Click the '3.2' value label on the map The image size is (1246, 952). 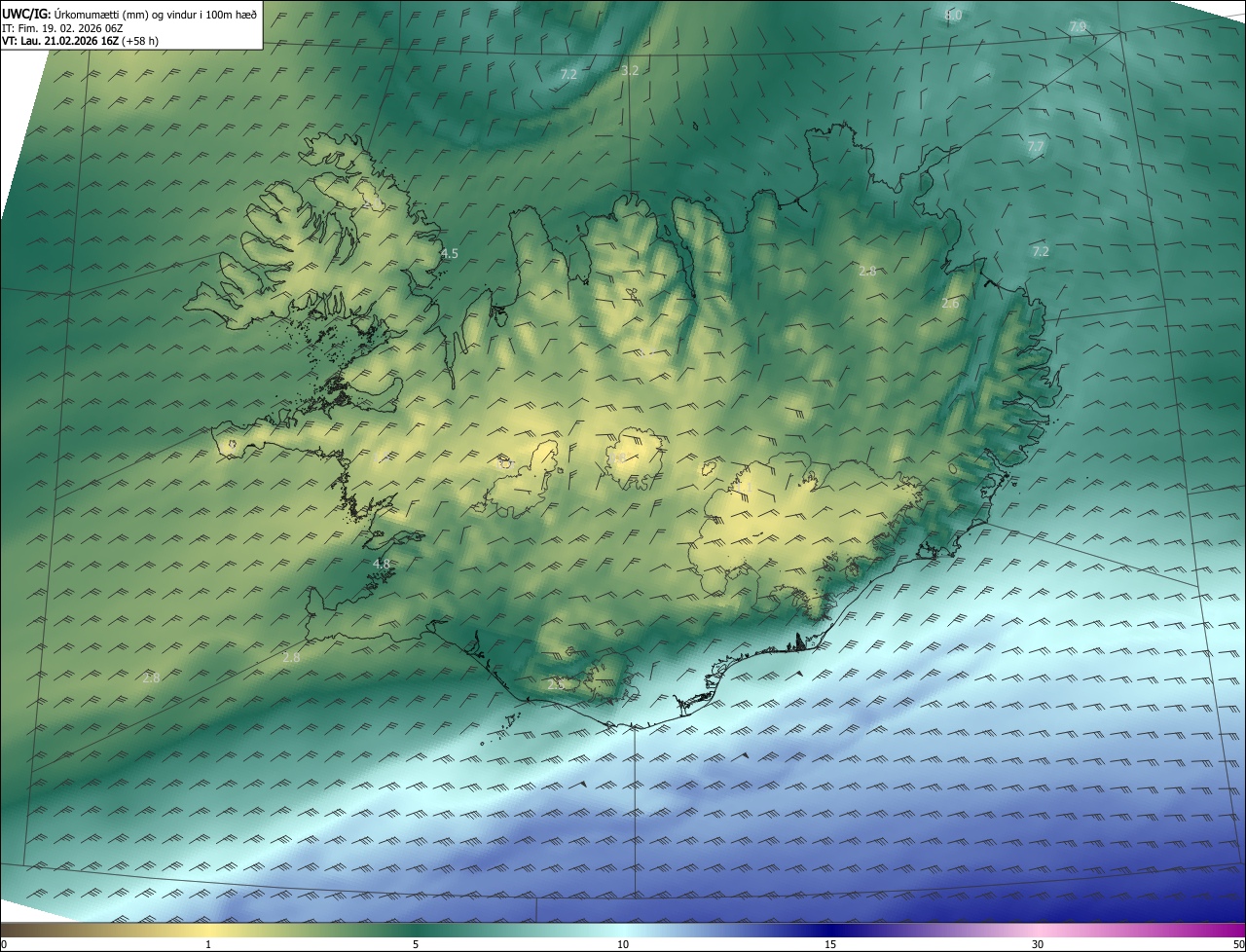tap(630, 70)
